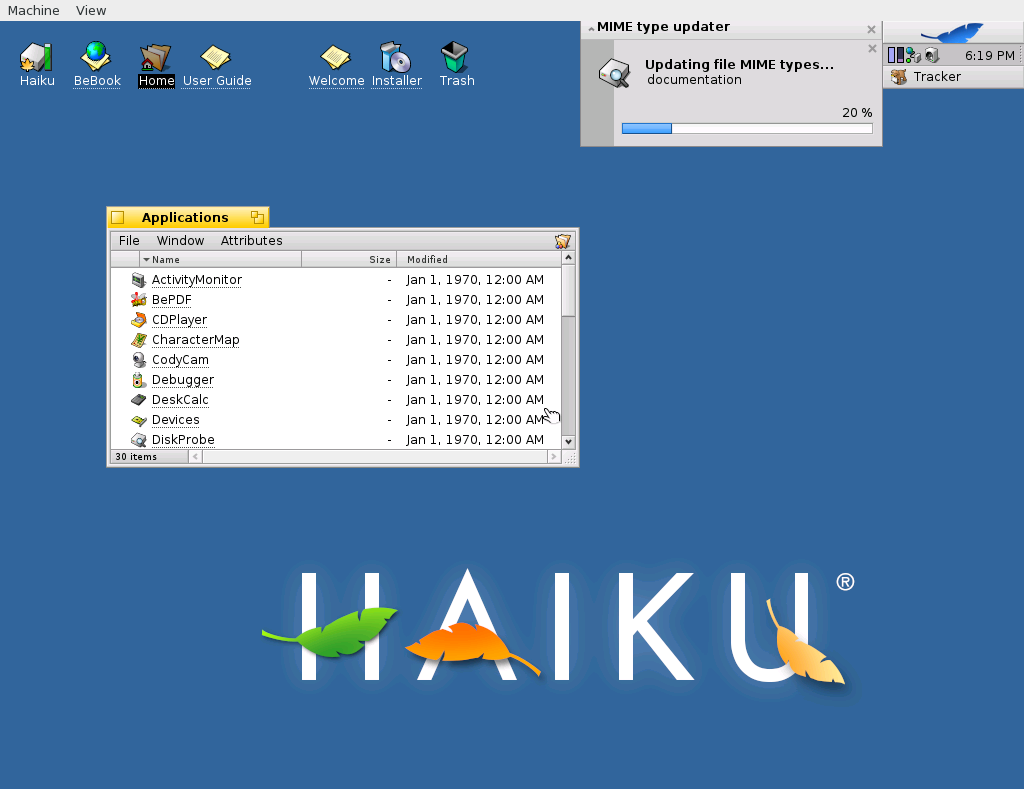
Task: Sort by the Size column header
Action: (x=349, y=259)
